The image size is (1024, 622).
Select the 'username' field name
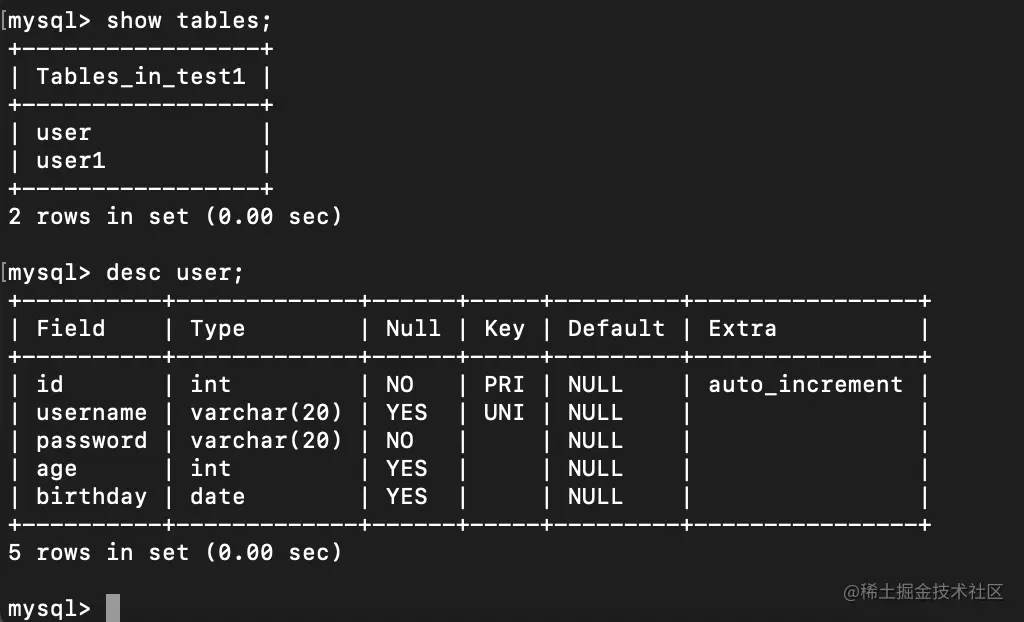[x=91, y=412]
